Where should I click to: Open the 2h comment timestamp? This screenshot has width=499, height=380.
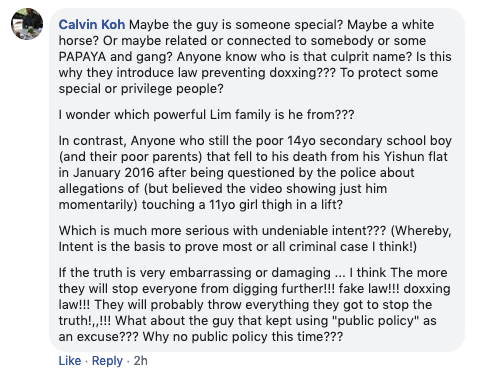pos(141,361)
